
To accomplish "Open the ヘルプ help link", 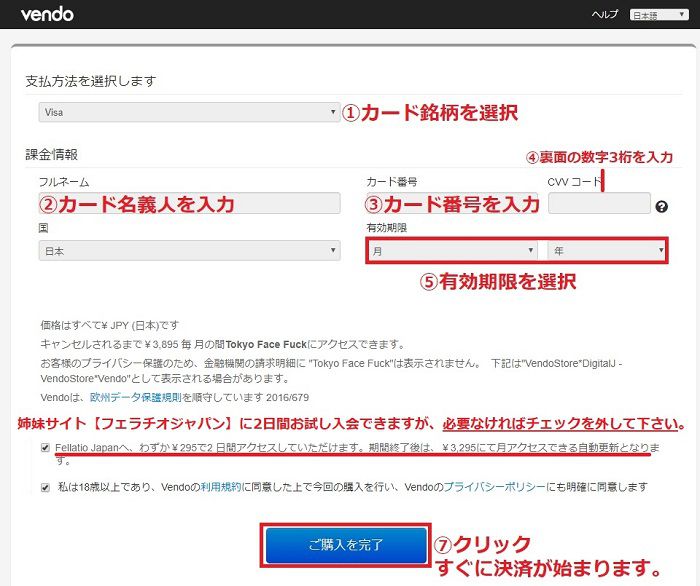I will (605, 14).
